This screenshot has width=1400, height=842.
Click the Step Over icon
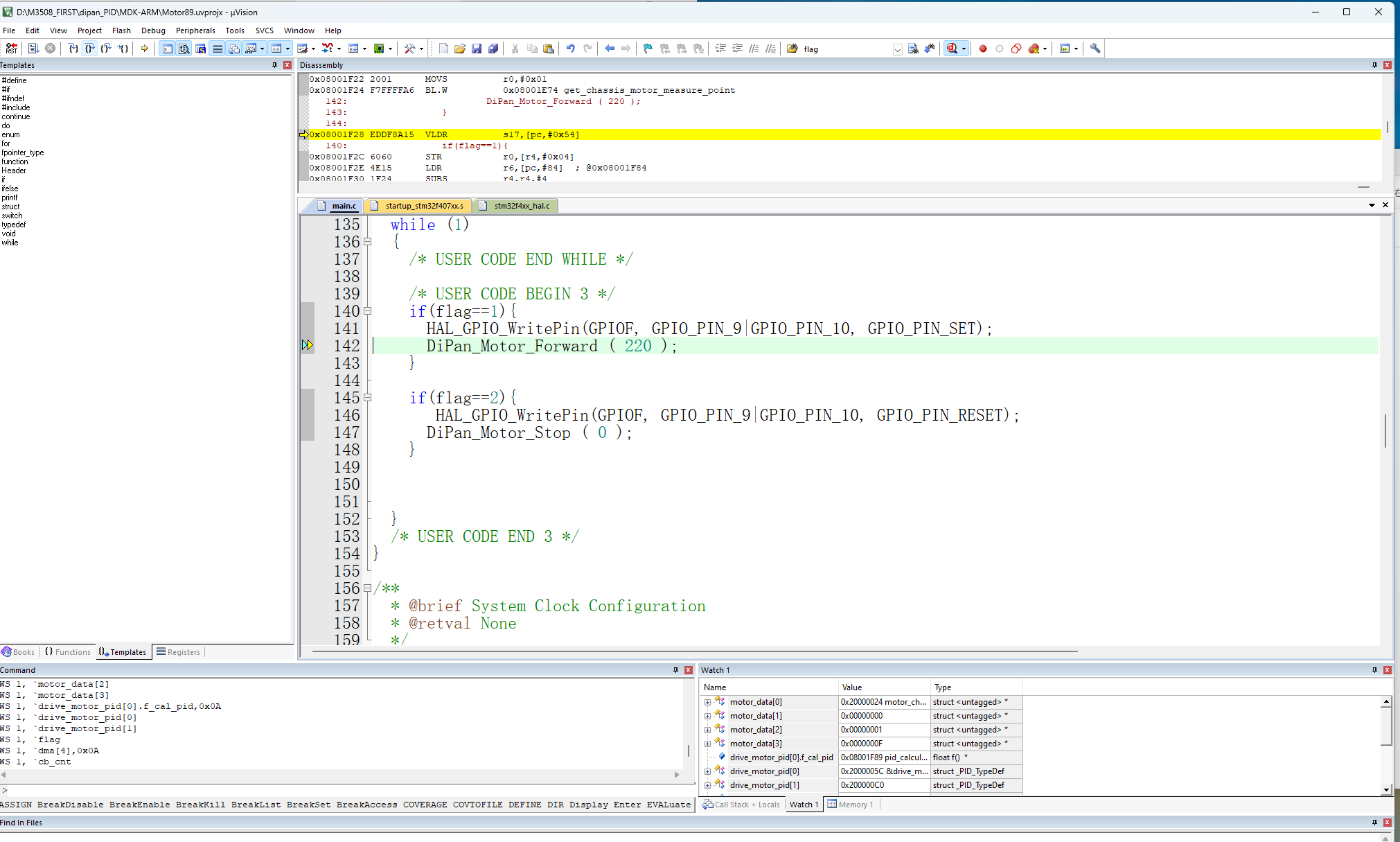89,49
